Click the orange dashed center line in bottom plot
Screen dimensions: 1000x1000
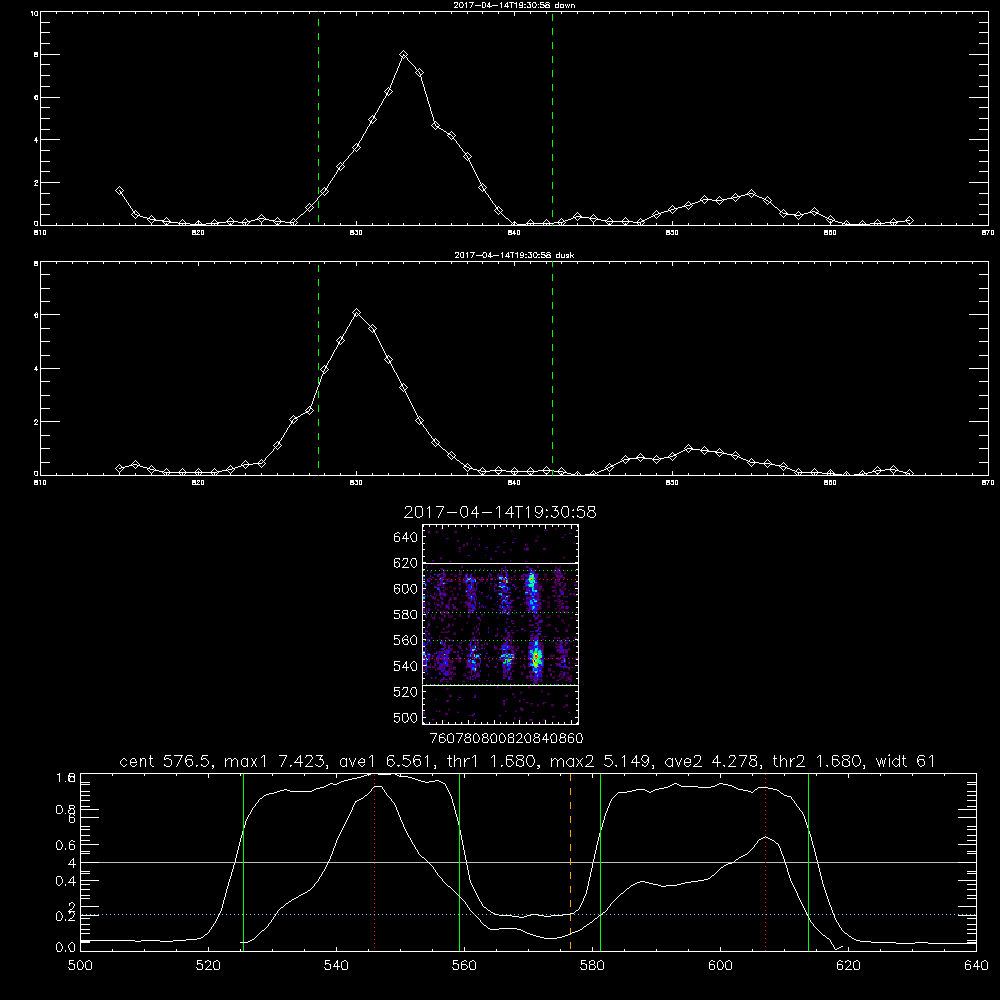[570, 862]
